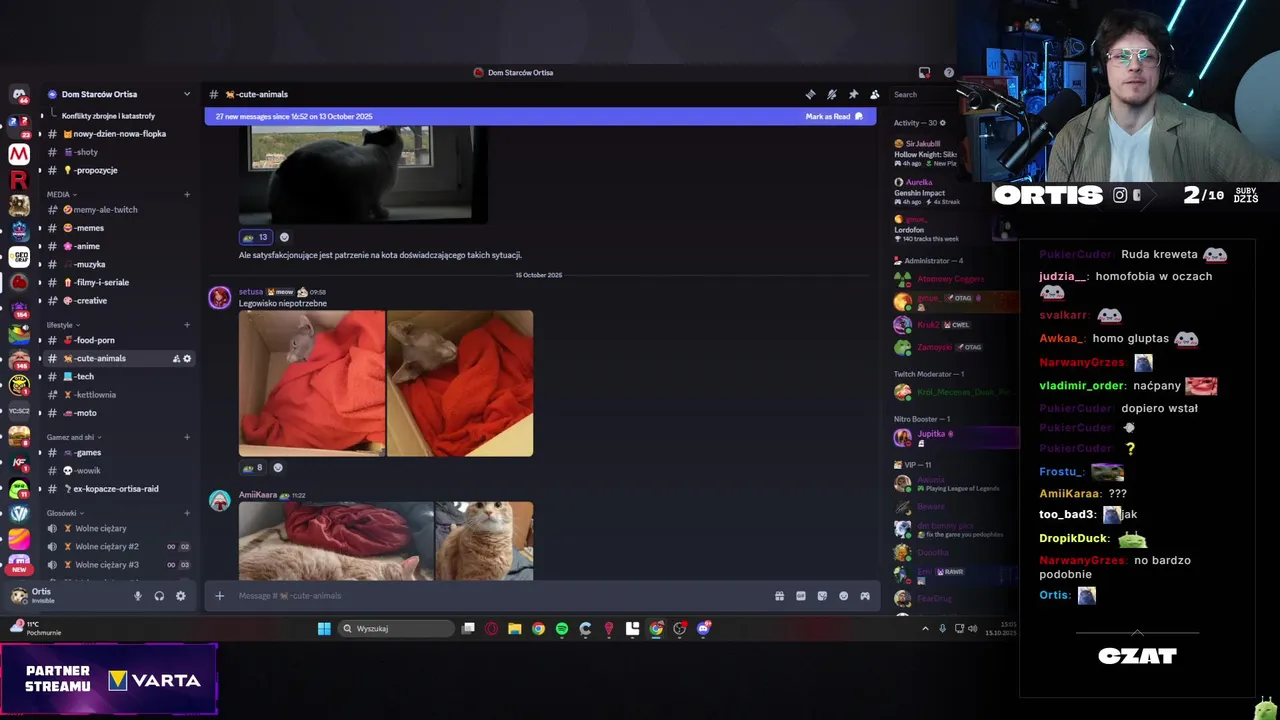Open the apps and games icon in message bar

point(865,596)
